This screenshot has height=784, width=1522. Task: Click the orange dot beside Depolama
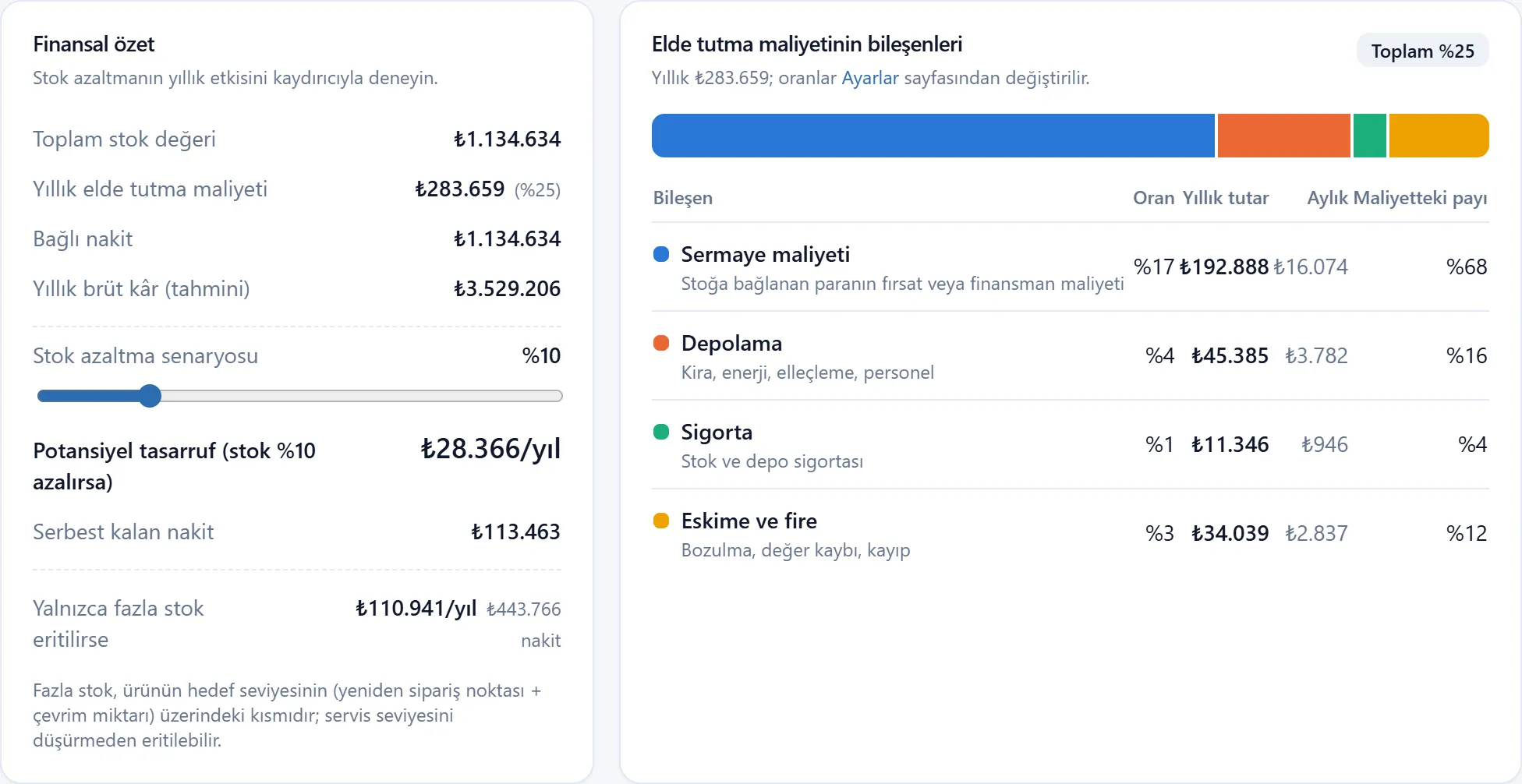(661, 343)
